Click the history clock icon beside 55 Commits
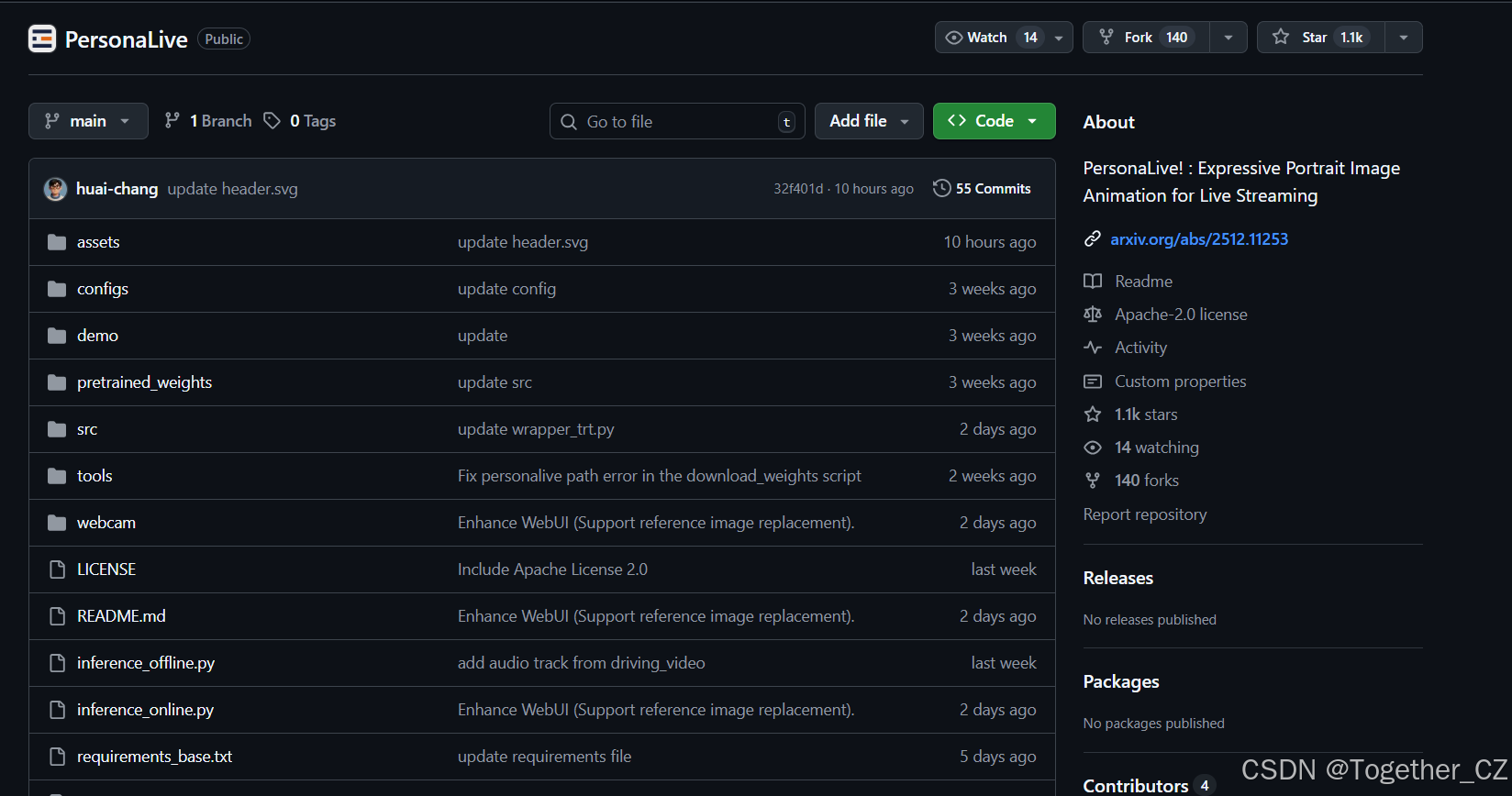 [941, 188]
